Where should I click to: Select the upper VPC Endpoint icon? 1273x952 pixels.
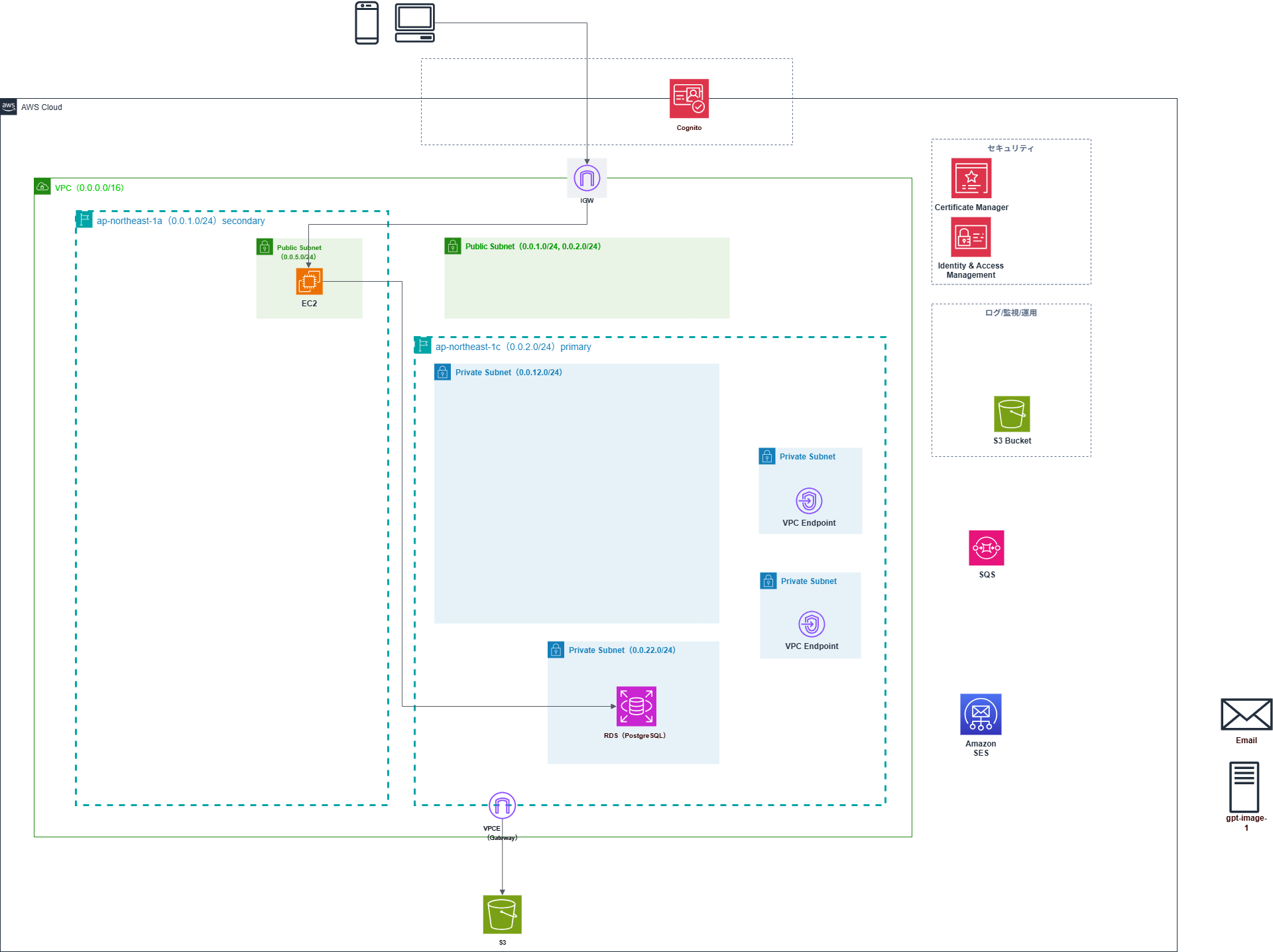coord(809,501)
